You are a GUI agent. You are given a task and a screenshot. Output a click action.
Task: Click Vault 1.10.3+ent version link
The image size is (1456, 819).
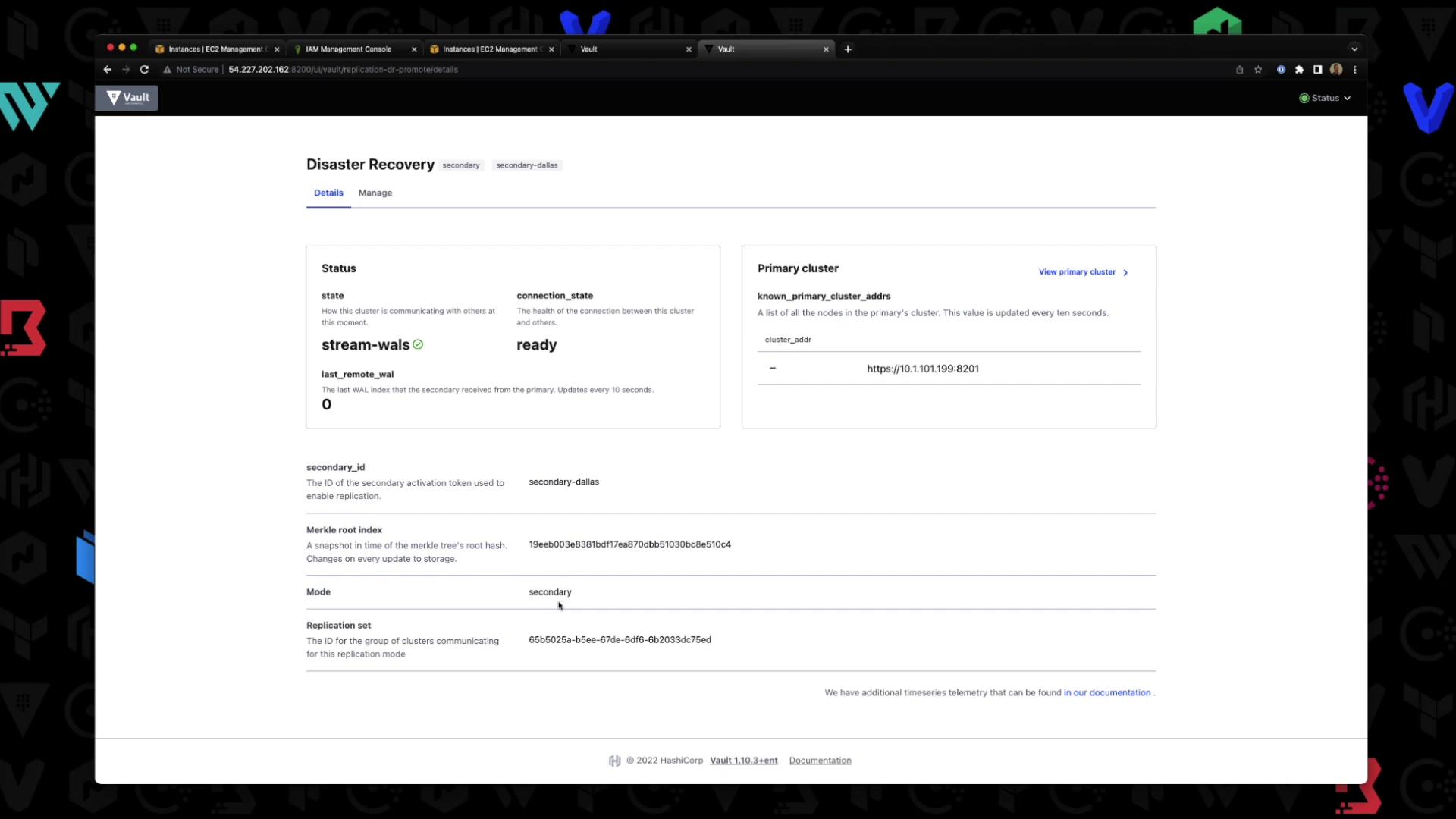[x=743, y=761]
